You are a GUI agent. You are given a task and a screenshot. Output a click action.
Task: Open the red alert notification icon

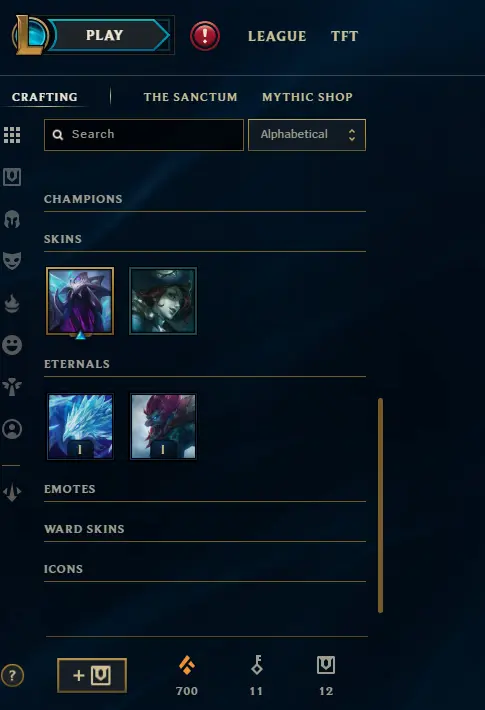click(205, 36)
